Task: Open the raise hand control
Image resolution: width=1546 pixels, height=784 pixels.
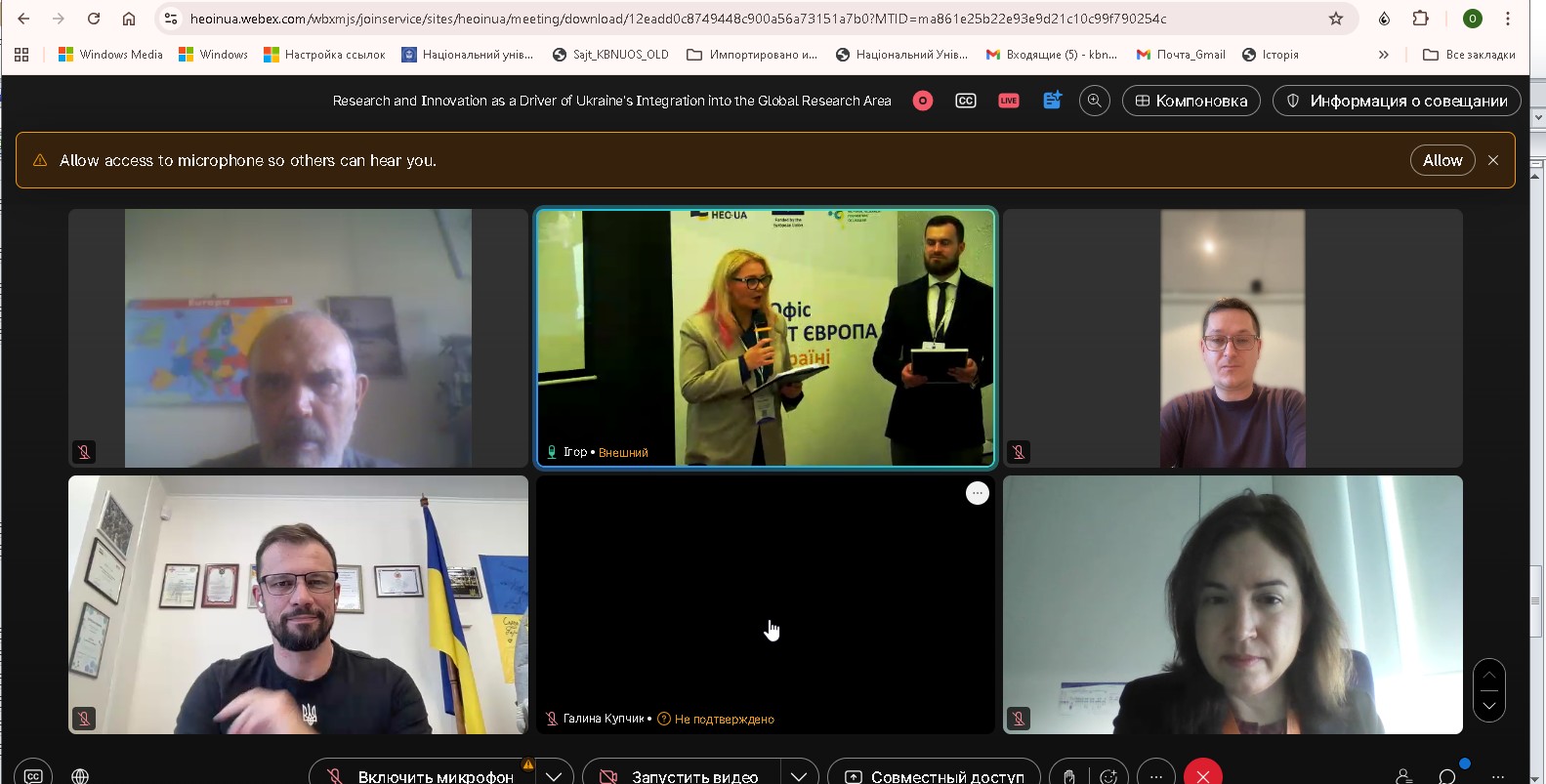Action: 1069,775
